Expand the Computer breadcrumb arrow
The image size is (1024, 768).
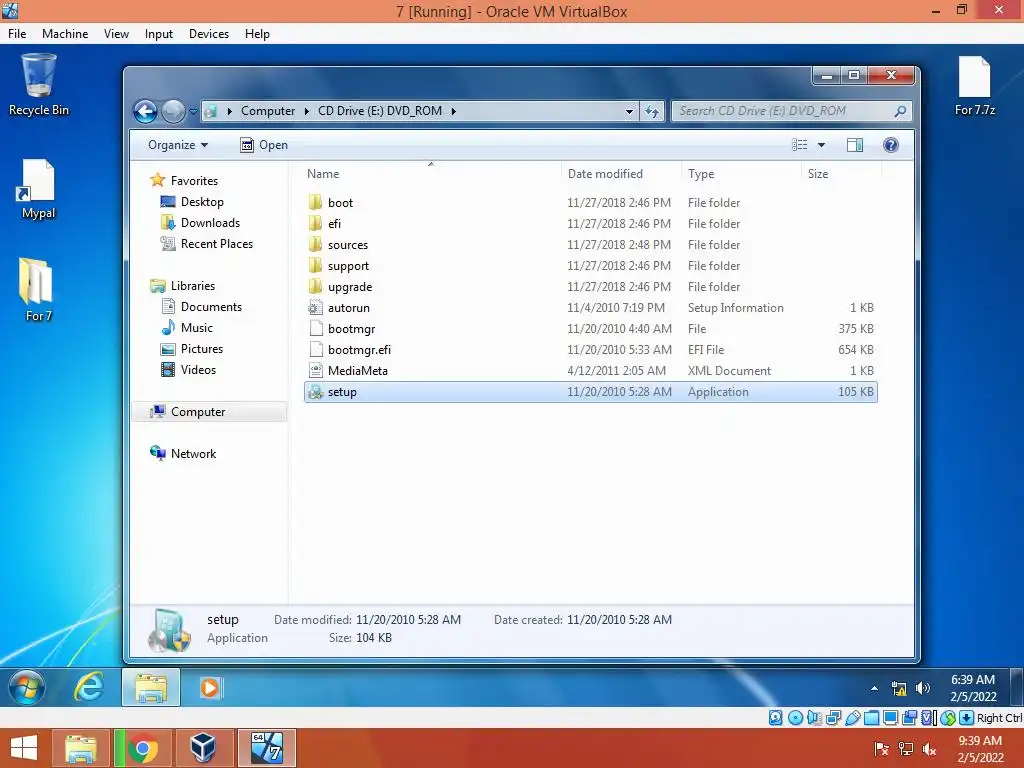coord(306,111)
